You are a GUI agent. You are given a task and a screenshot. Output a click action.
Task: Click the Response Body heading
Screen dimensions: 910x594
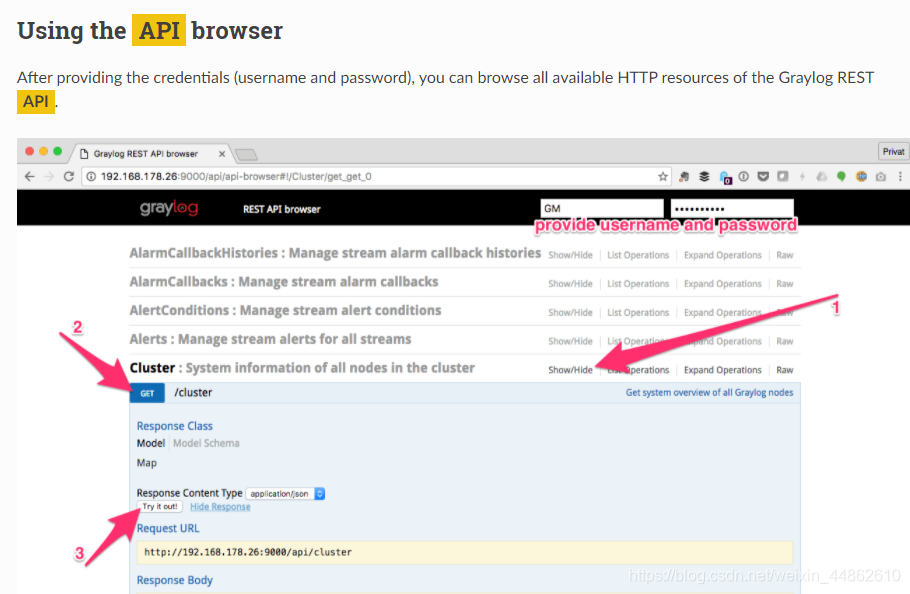(x=175, y=580)
